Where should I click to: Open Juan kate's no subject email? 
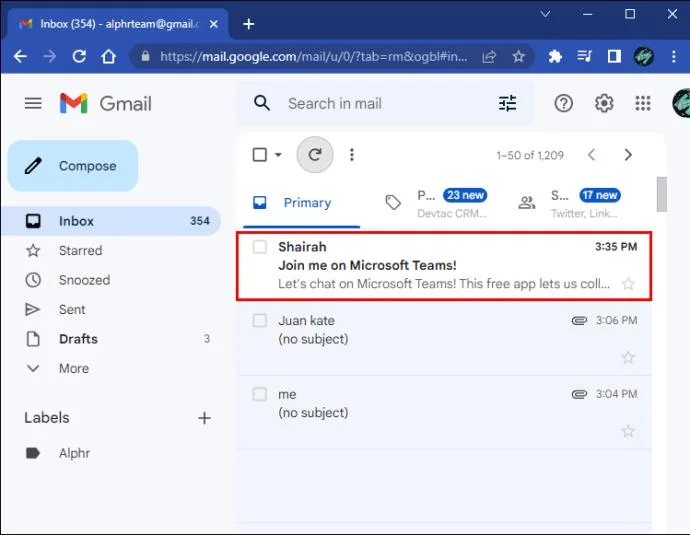(444, 339)
